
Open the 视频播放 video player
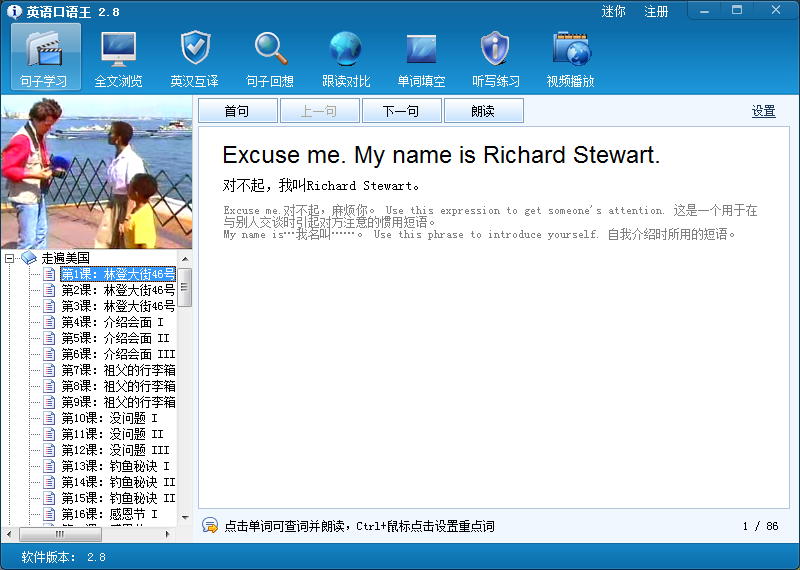click(571, 59)
